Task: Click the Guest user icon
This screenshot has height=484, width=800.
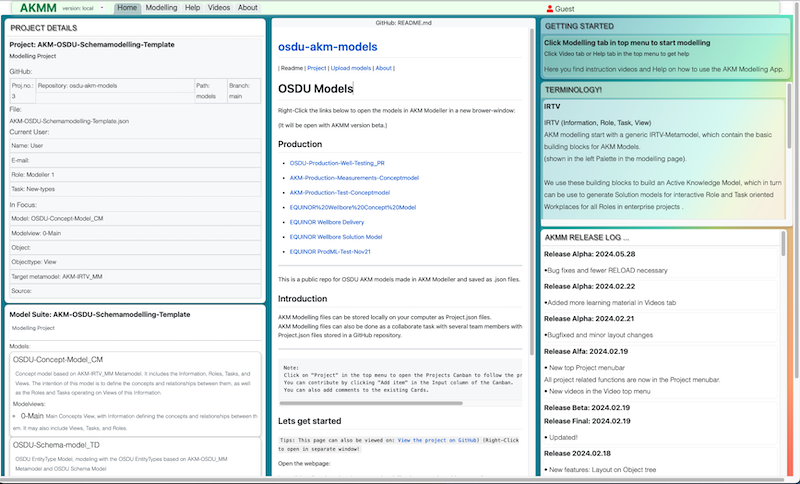Action: pos(549,9)
